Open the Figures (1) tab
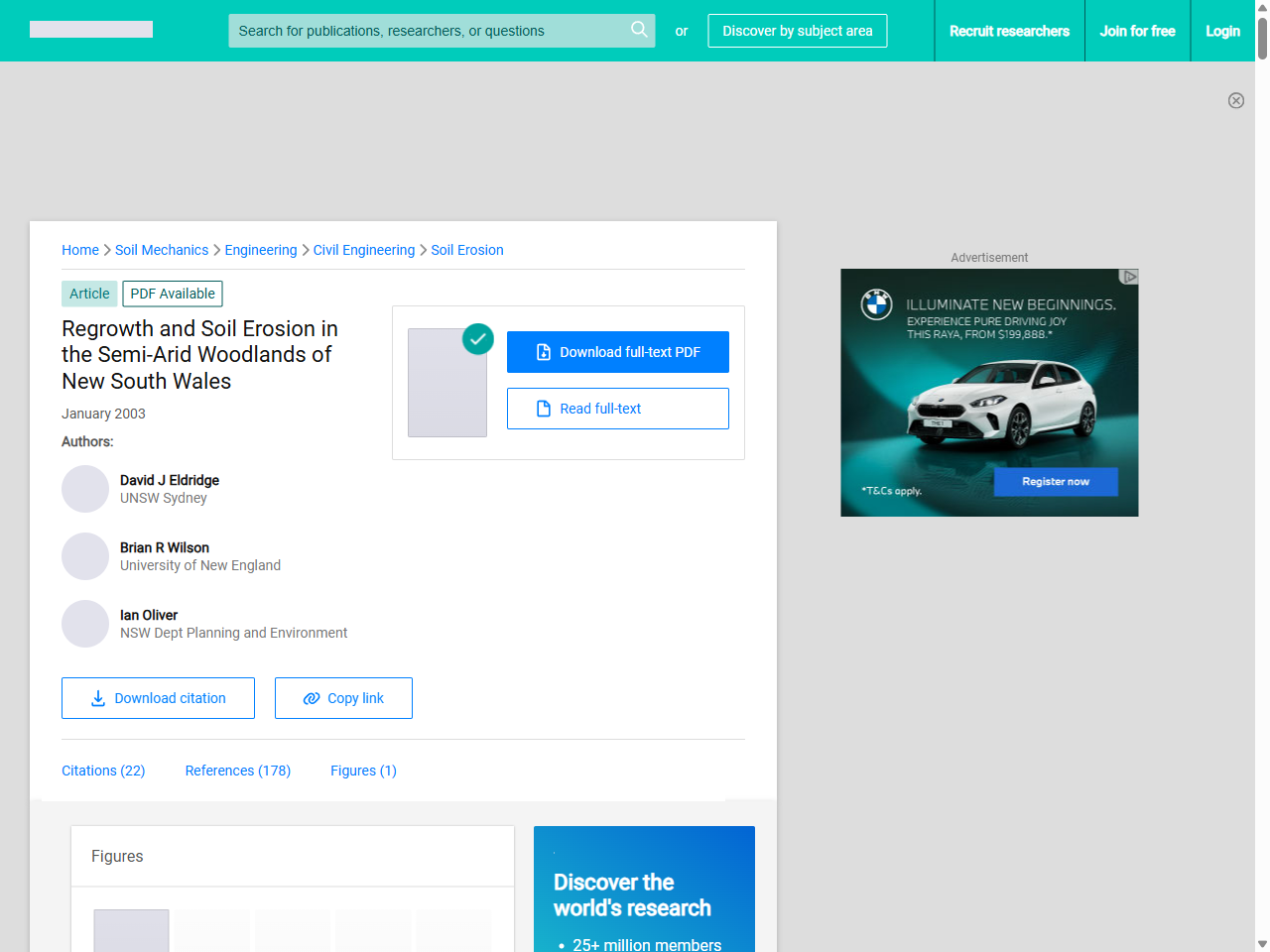Viewport: 1270px width, 952px height. point(363,771)
